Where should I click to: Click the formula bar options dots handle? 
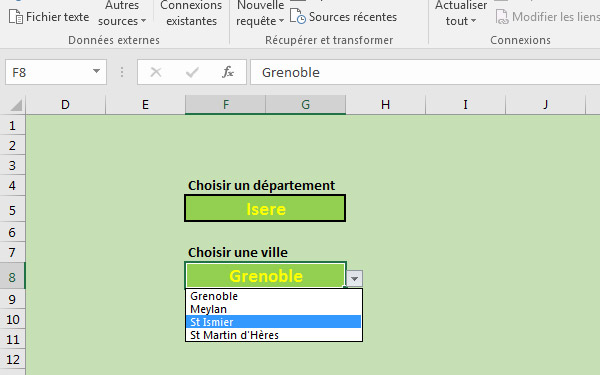click(x=122, y=72)
